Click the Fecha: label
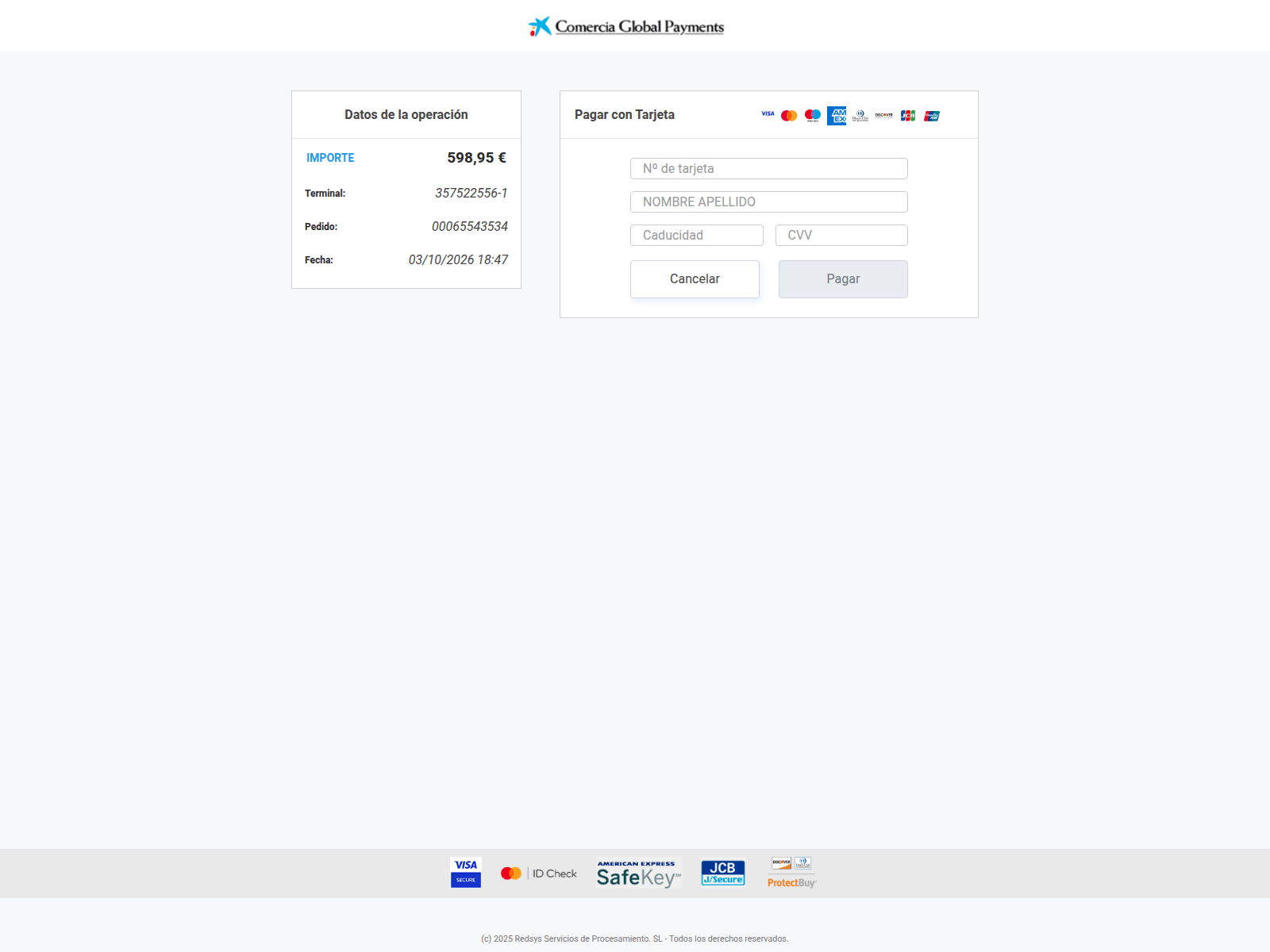 [x=318, y=259]
